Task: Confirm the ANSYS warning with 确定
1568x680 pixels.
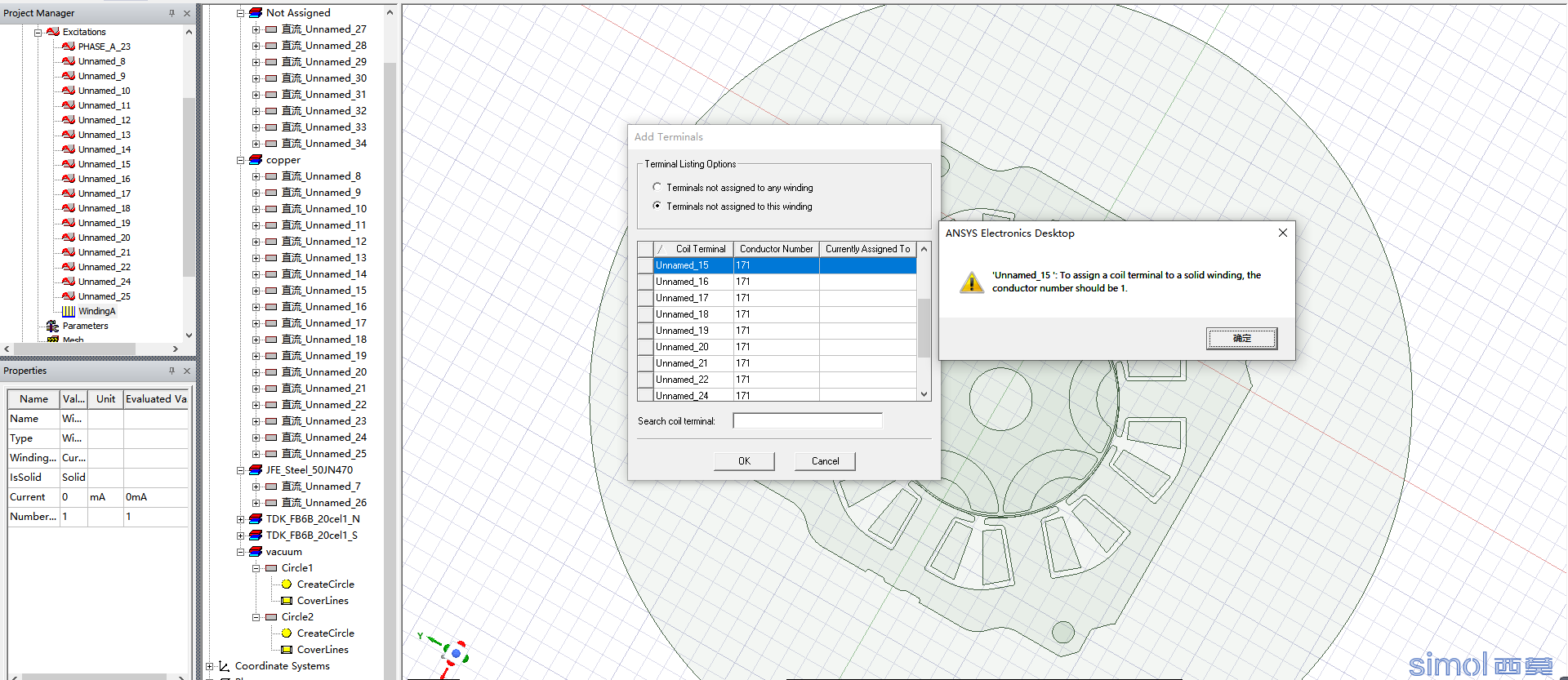Action: coord(1241,338)
